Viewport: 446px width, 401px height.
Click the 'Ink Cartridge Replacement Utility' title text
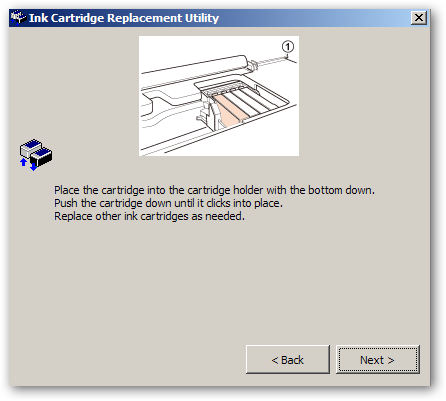coord(124,18)
